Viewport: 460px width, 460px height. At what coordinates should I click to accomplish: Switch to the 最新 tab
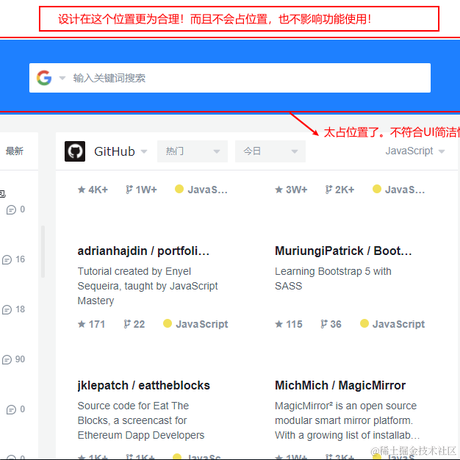pyautogui.click(x=15, y=151)
